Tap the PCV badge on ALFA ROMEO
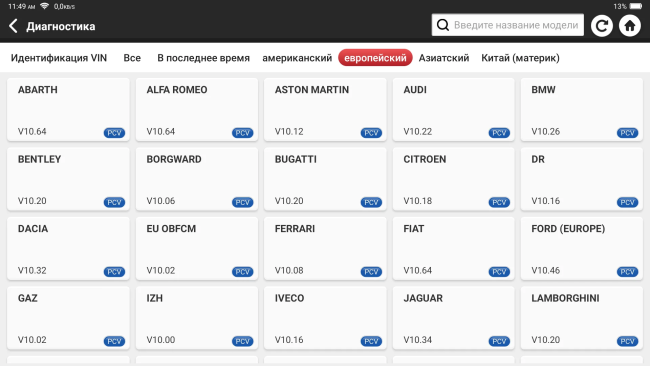This screenshot has width=650, height=366. tap(243, 133)
